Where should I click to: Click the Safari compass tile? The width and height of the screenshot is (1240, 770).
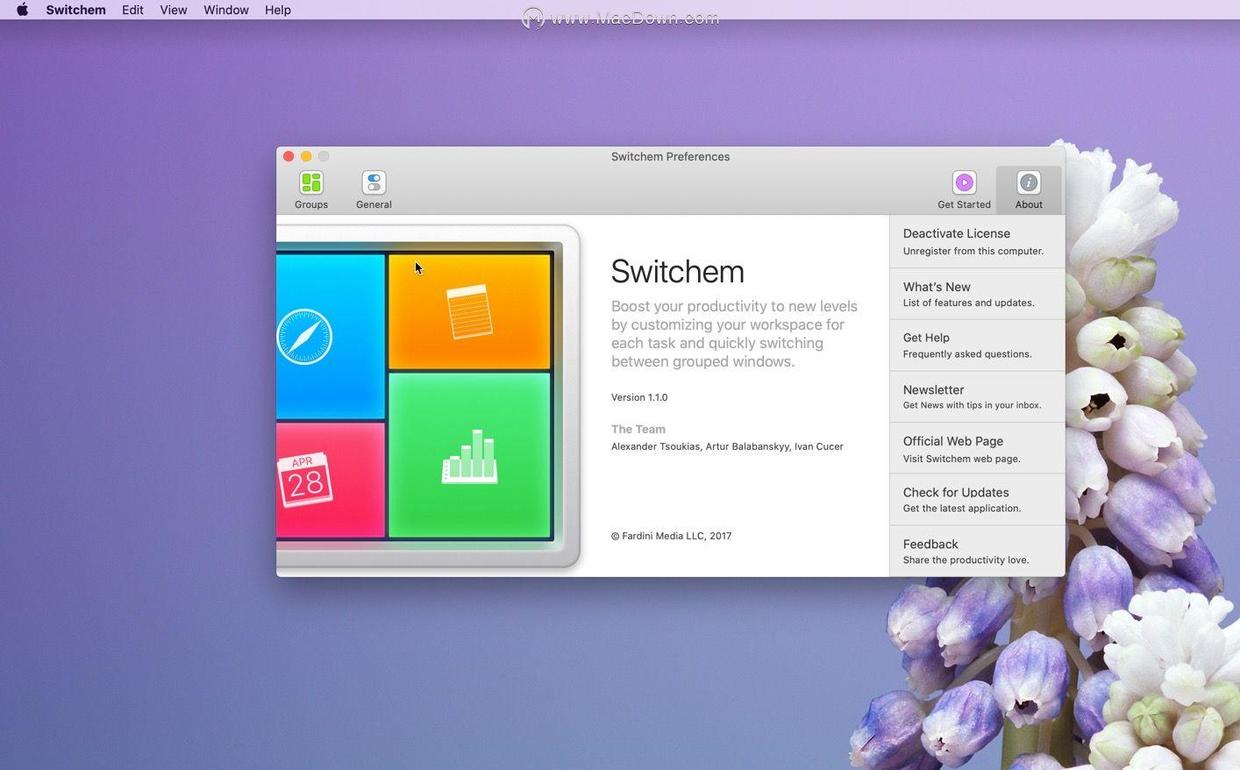tap(330, 336)
